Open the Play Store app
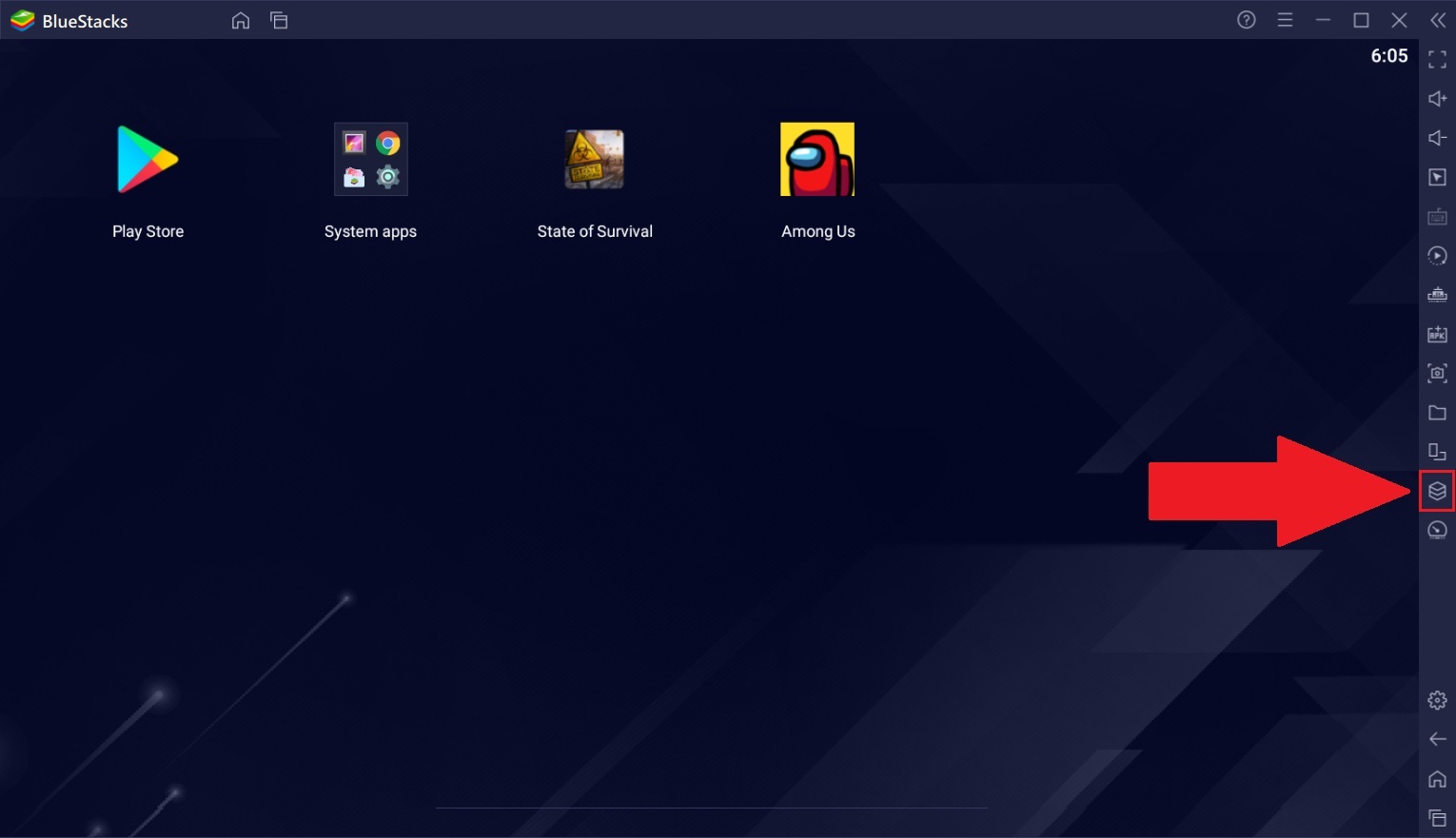This screenshot has height=838, width=1456. (x=148, y=159)
